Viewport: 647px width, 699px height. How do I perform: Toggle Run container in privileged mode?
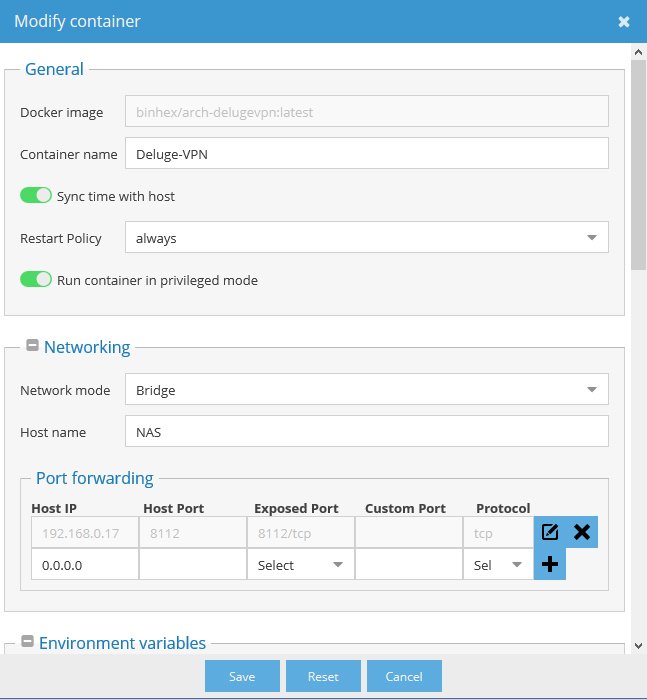(36, 280)
